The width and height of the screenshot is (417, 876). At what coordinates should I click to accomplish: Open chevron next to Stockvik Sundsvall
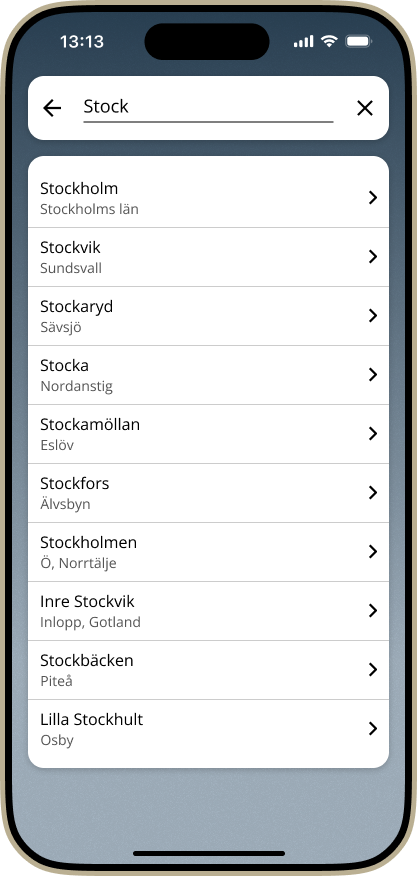click(373, 256)
